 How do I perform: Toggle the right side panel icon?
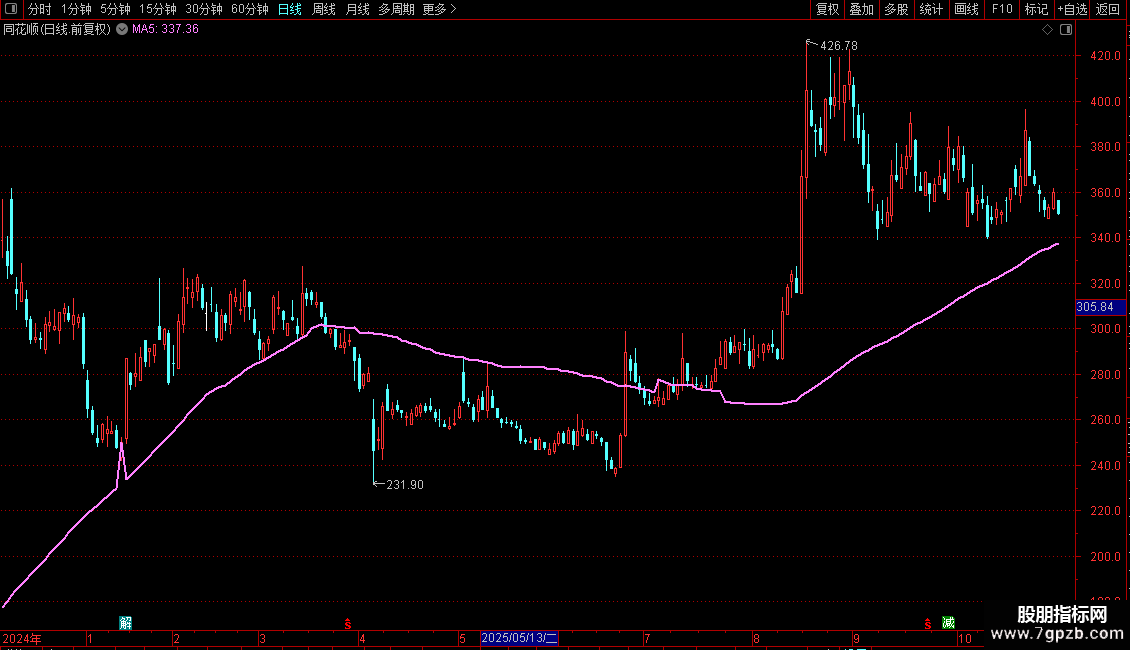point(1066,30)
